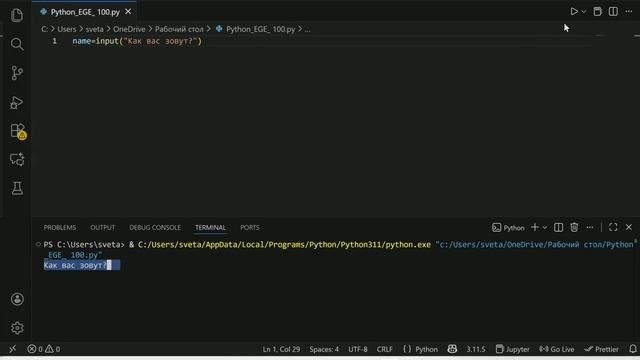Open remote window from status bar
Image resolution: width=640 pixels, height=360 pixels.
tap(12, 349)
